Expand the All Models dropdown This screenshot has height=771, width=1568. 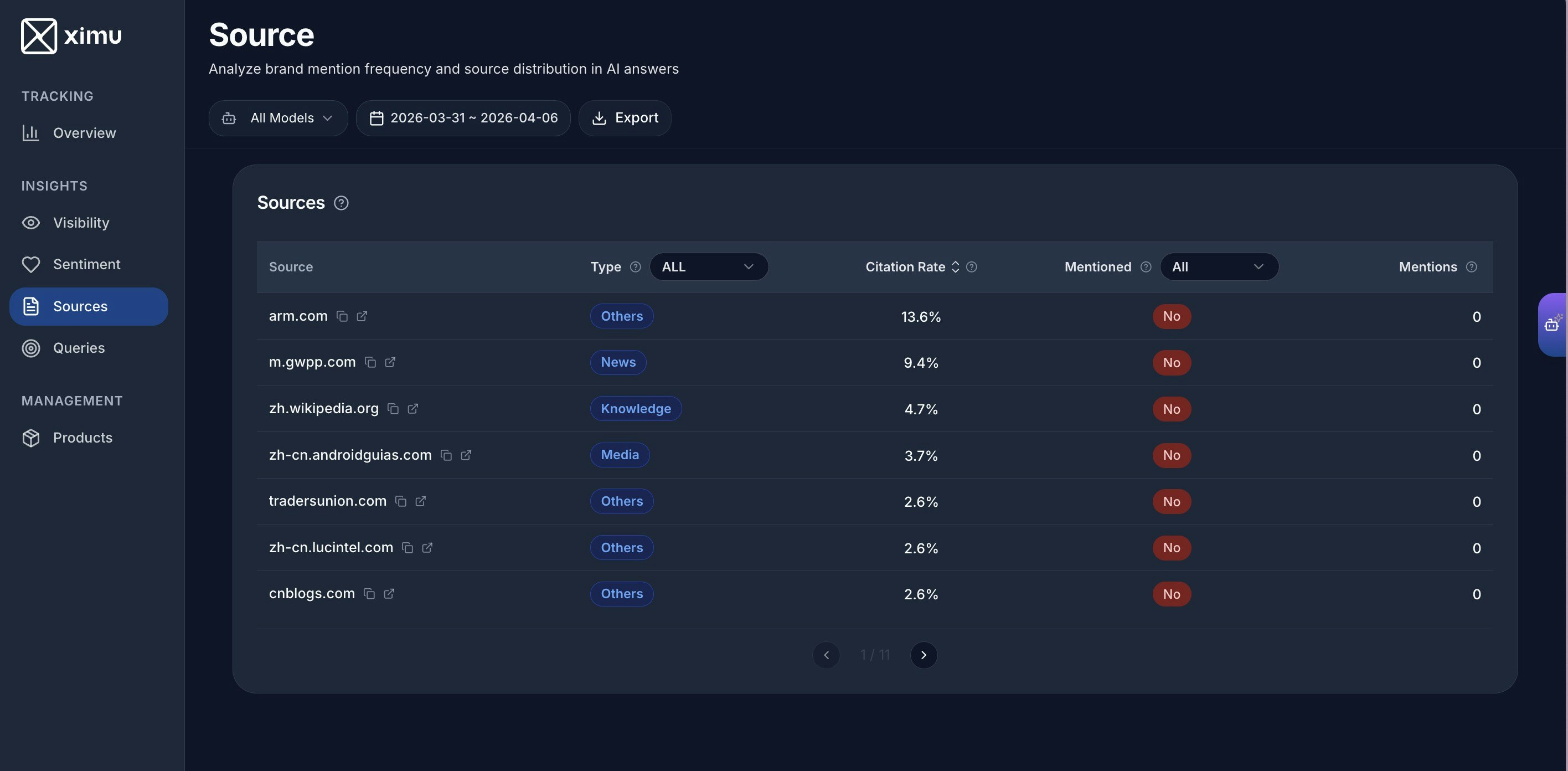(x=278, y=118)
